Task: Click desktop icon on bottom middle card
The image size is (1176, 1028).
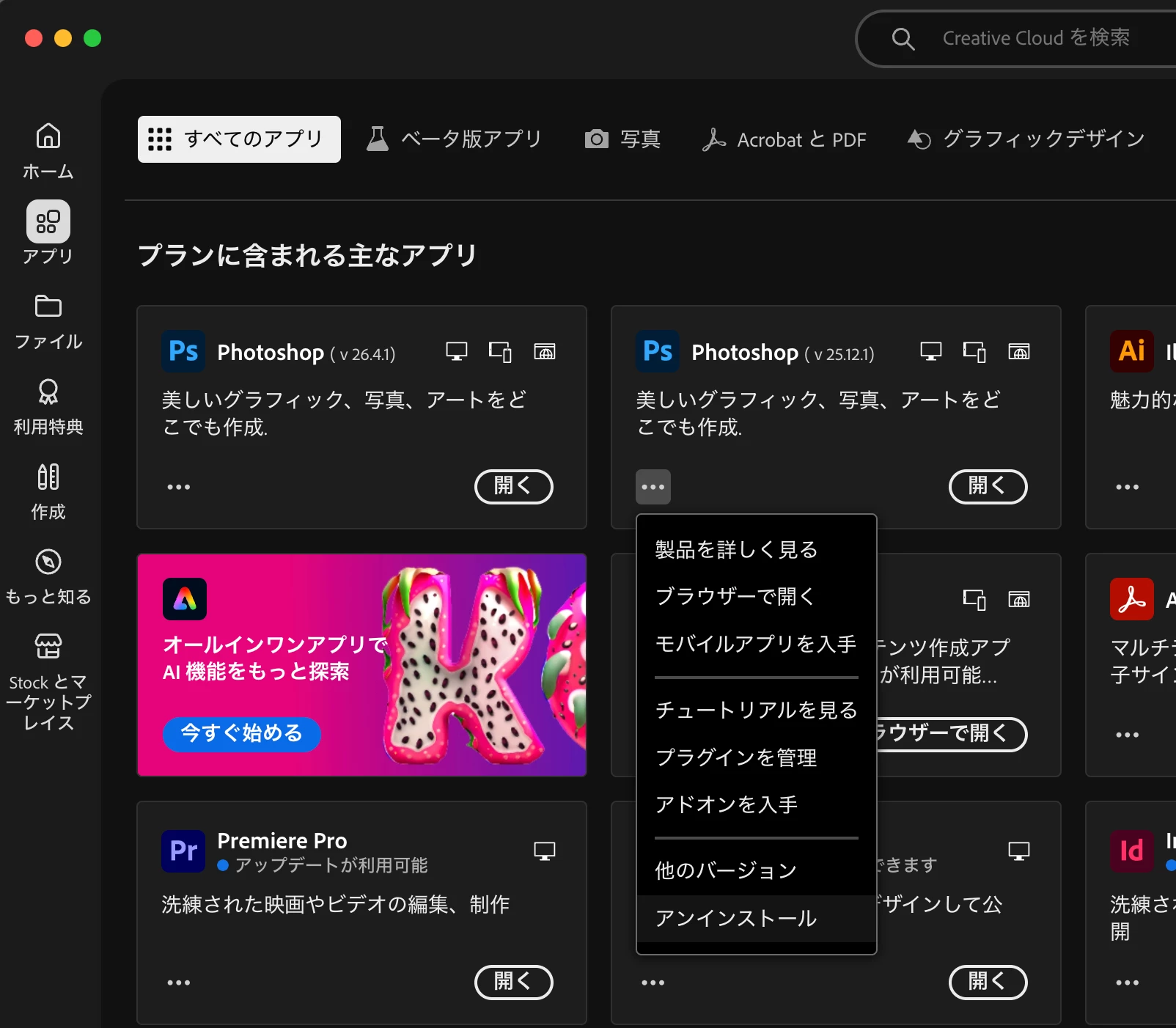Action: point(1019,851)
